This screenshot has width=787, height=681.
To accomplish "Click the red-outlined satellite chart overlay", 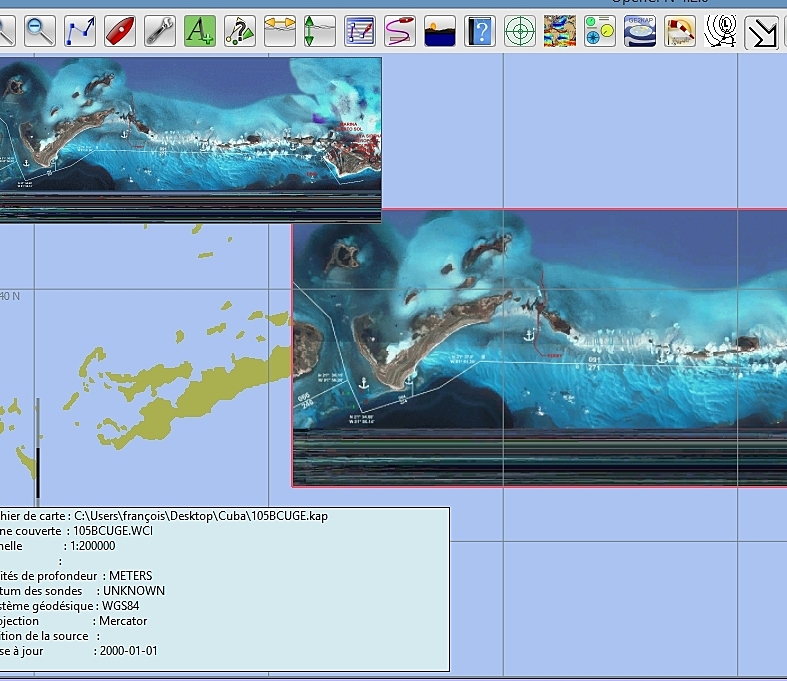I will point(539,347).
